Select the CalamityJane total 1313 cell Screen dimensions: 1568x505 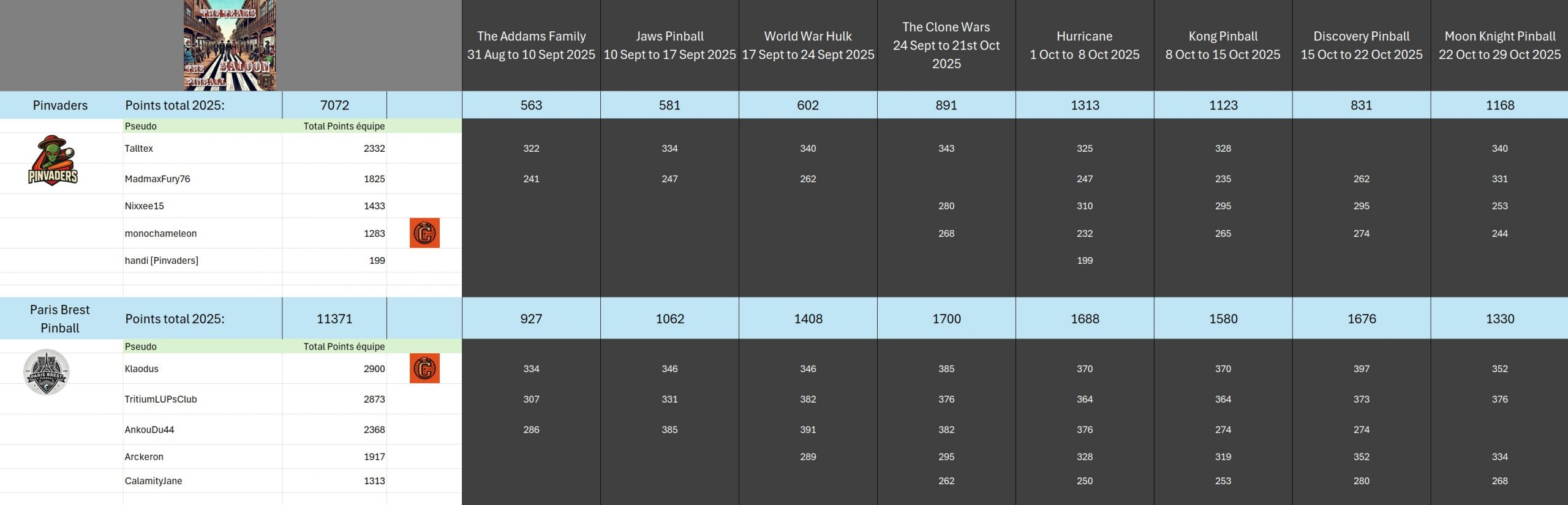coord(334,481)
